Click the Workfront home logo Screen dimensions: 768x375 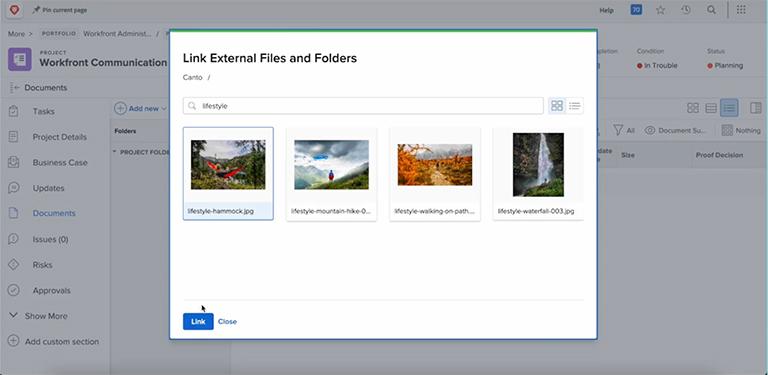(14, 10)
